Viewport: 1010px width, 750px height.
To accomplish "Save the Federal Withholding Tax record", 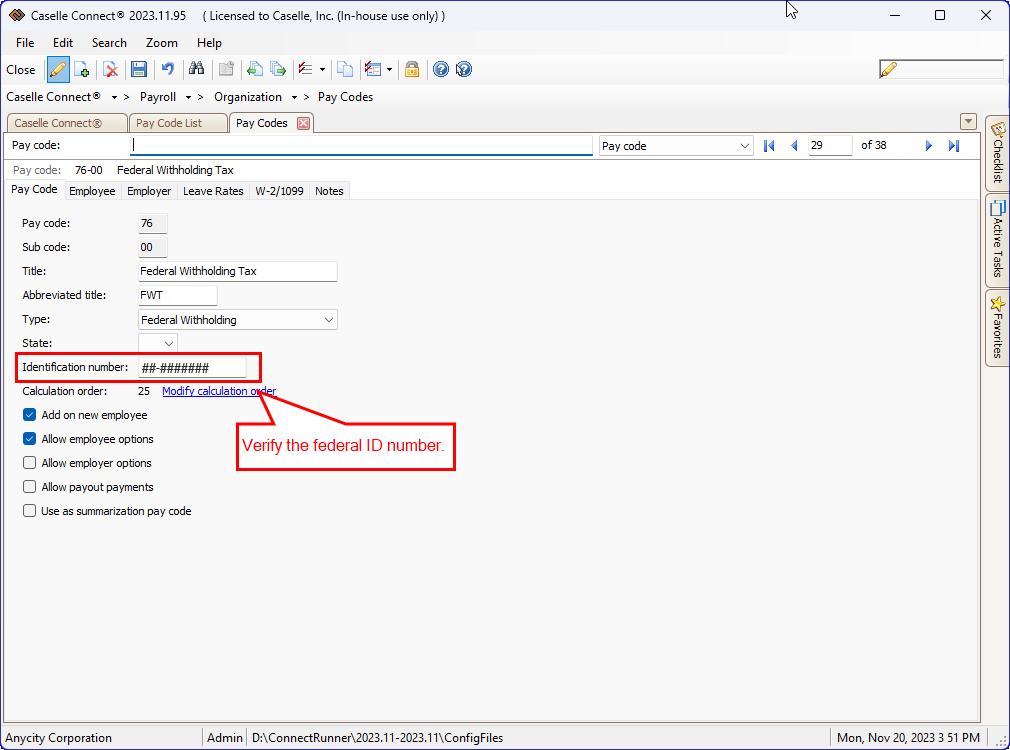I will click(138, 69).
